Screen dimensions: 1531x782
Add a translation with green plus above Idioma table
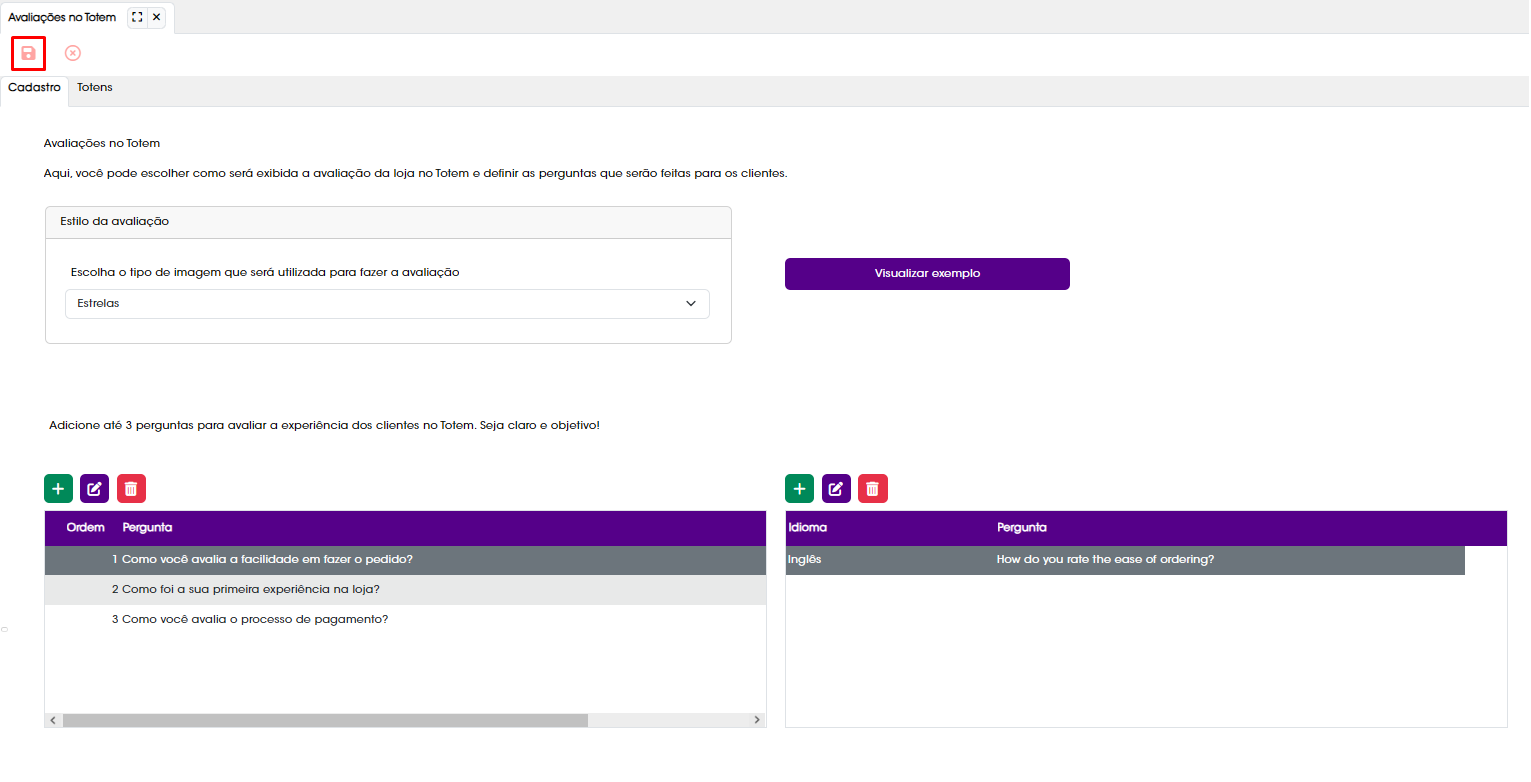800,489
